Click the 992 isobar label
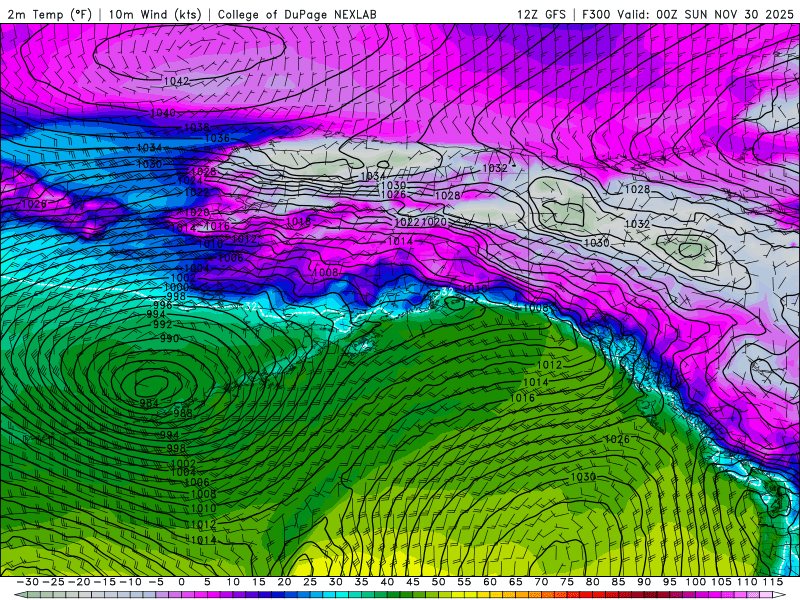Screen dimensions: 800x600 tap(162, 324)
